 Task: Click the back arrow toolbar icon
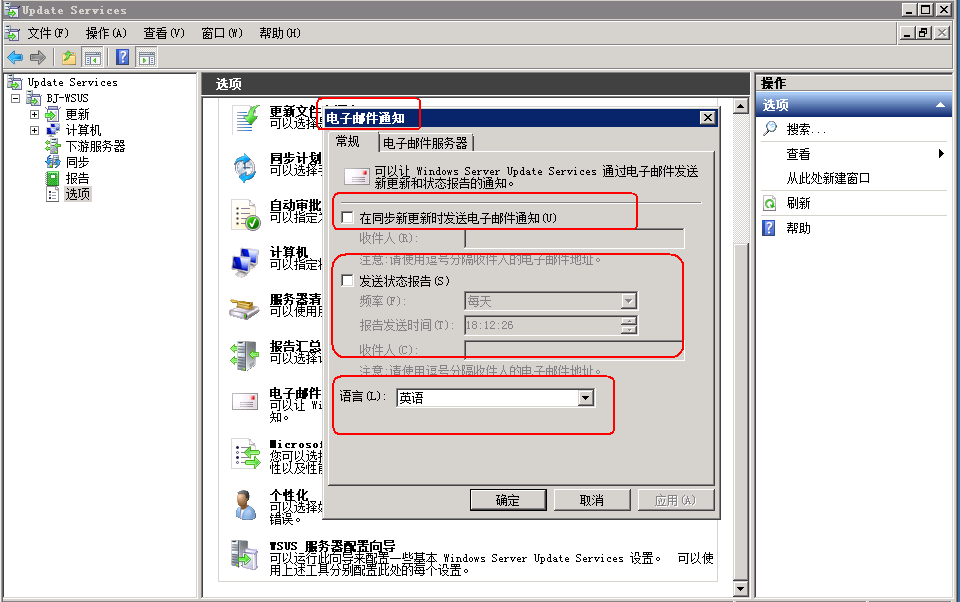click(15, 58)
